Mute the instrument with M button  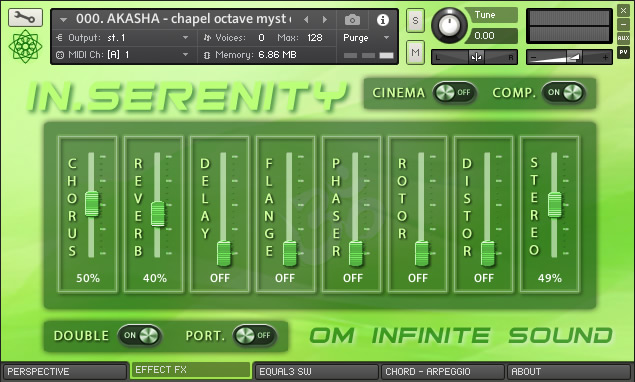pyautogui.click(x=415, y=52)
